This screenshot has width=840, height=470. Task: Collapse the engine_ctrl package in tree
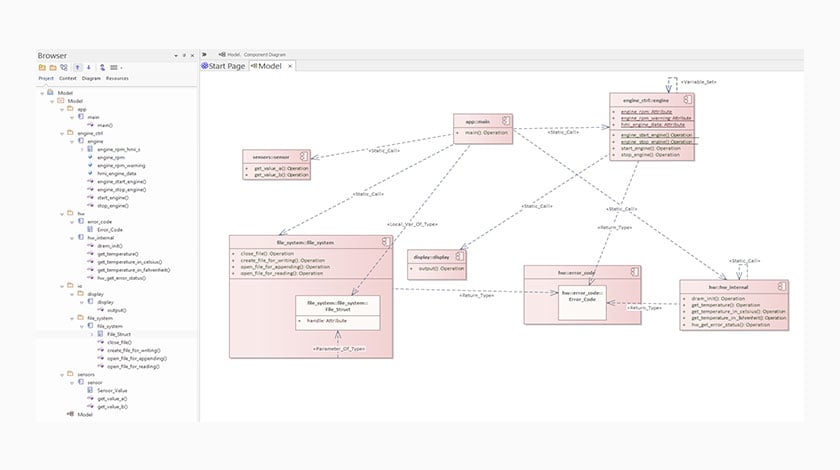[x=62, y=133]
